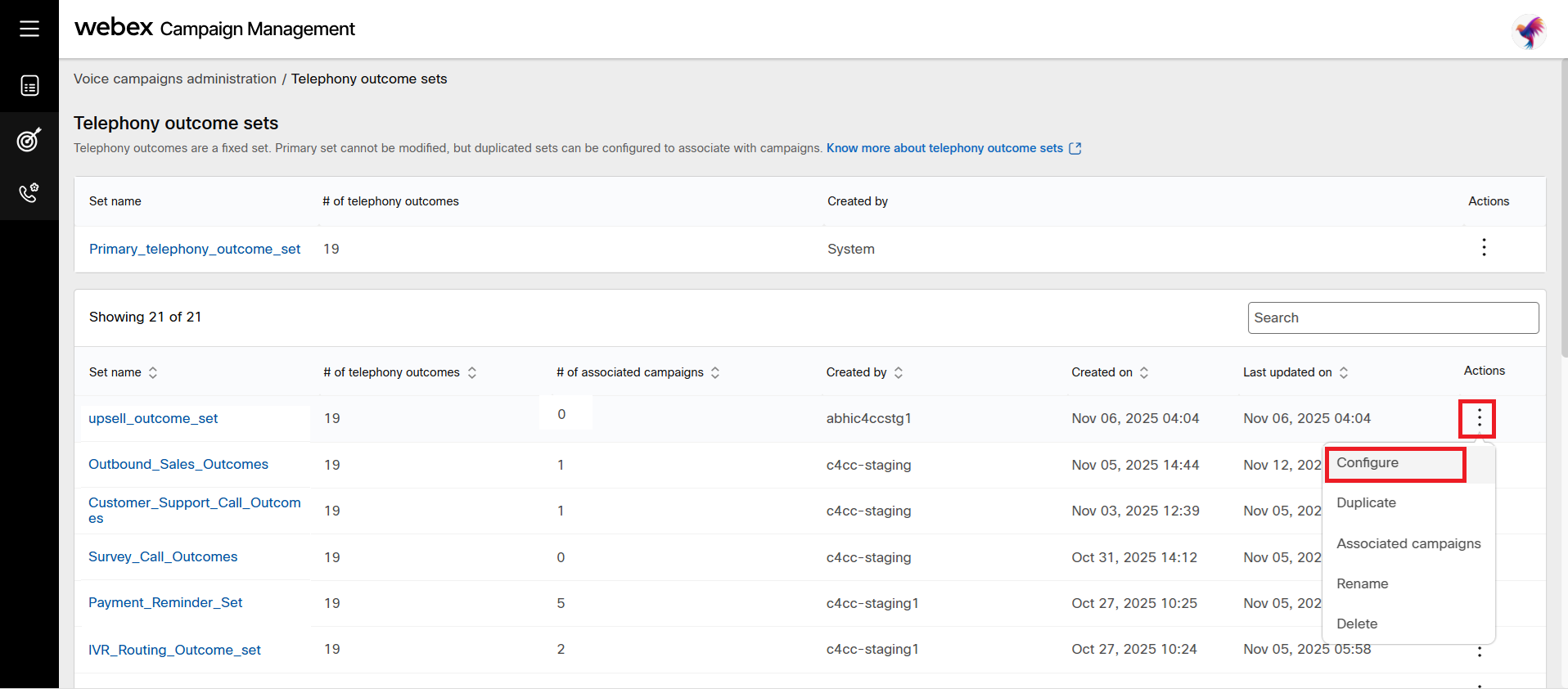Open the hamburger navigation menu
Viewport: 1568px width, 689px height.
pos(29,29)
